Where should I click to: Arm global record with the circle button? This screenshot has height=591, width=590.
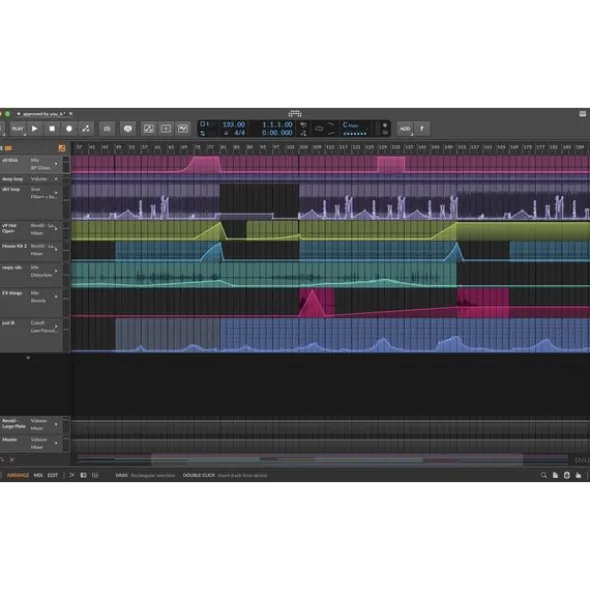69,129
